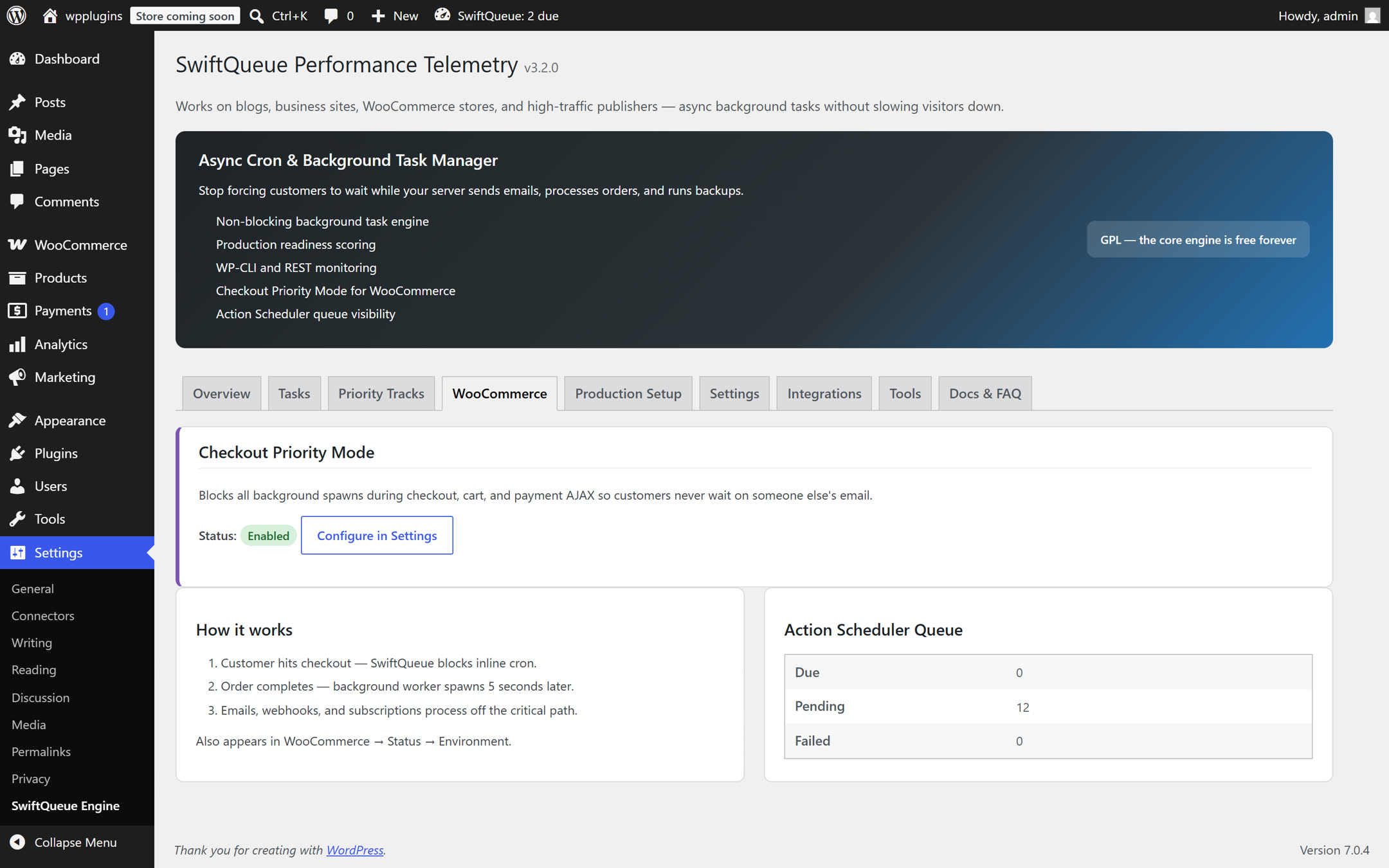Click the Marketing megaphone icon

[x=17, y=377]
